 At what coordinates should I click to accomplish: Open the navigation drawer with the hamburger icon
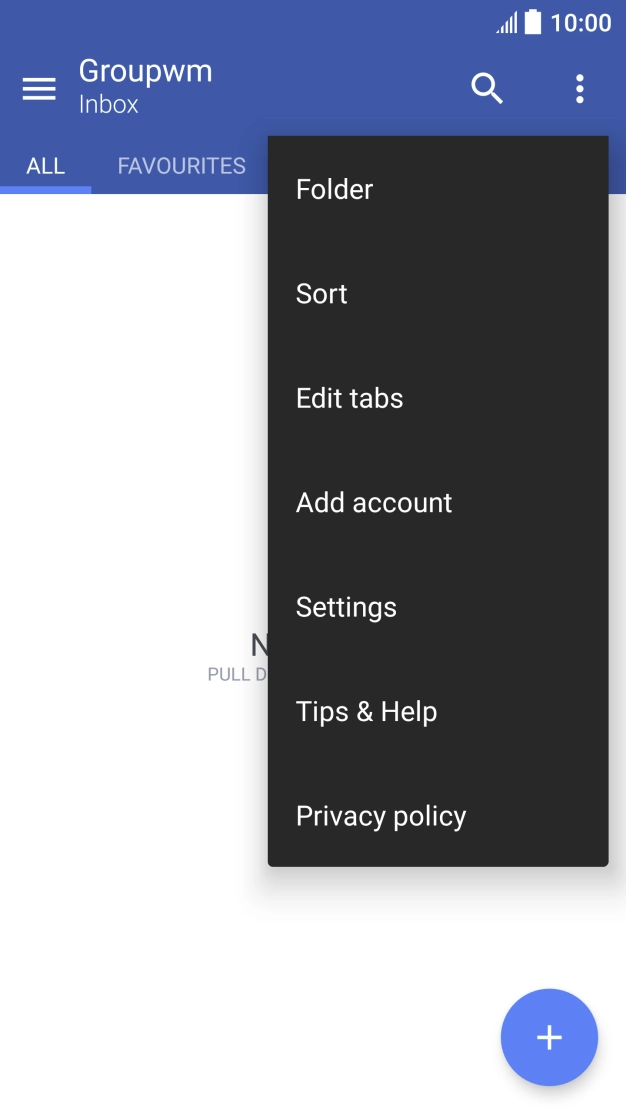tap(39, 88)
